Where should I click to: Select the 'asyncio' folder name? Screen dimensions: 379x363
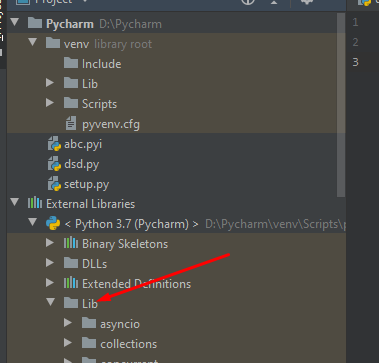coord(120,324)
